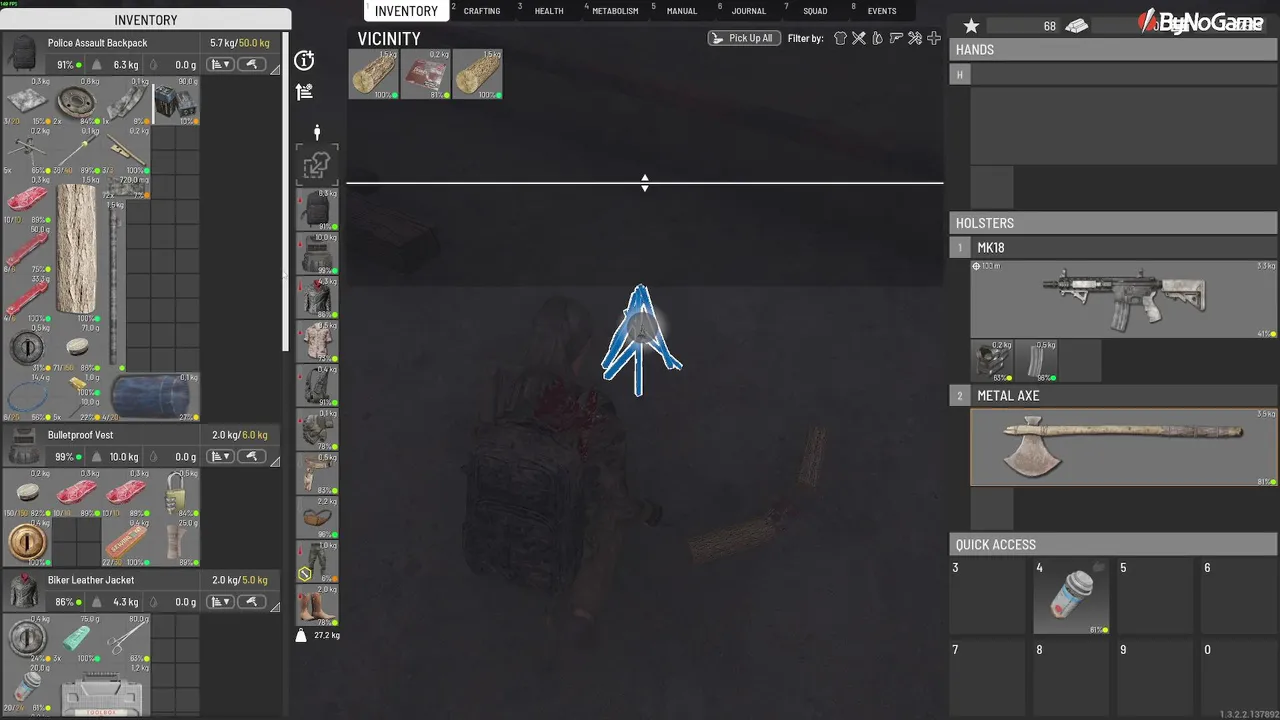Open the Crafting tab
Screen dimensions: 1280x720
pos(481,11)
